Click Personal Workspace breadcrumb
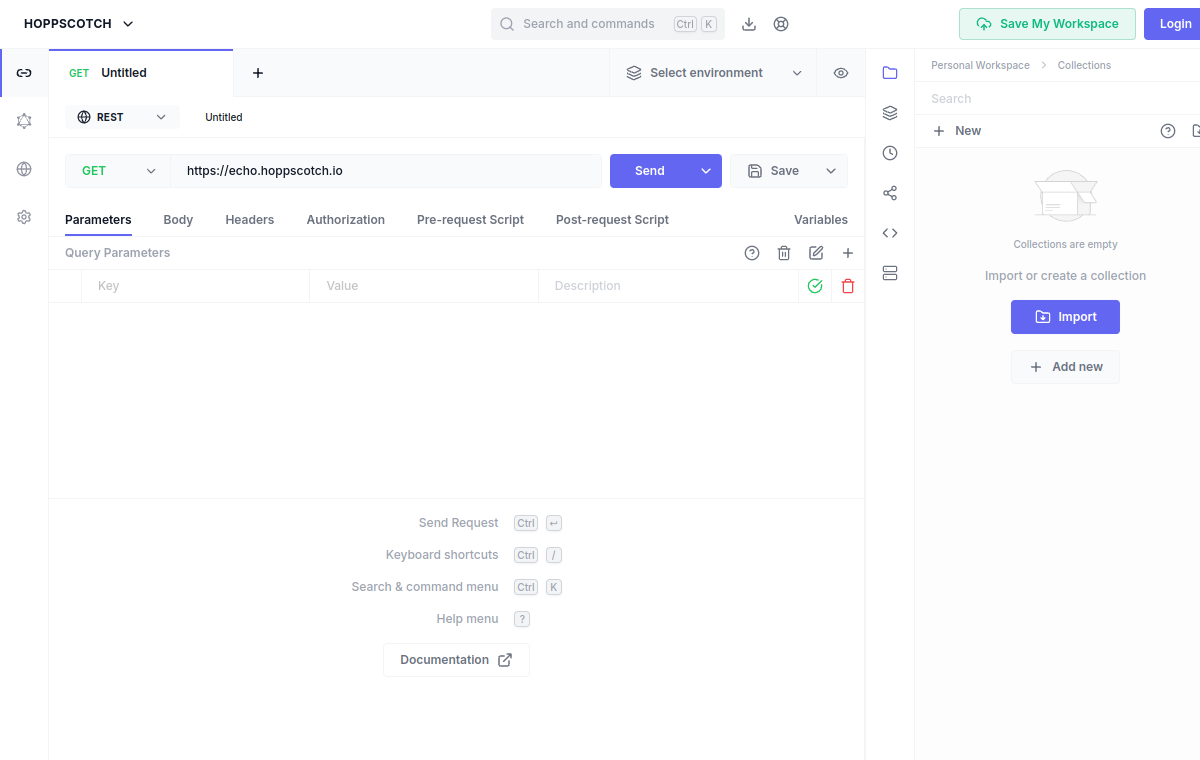Screen dimensions: 1200x760 click(980, 65)
